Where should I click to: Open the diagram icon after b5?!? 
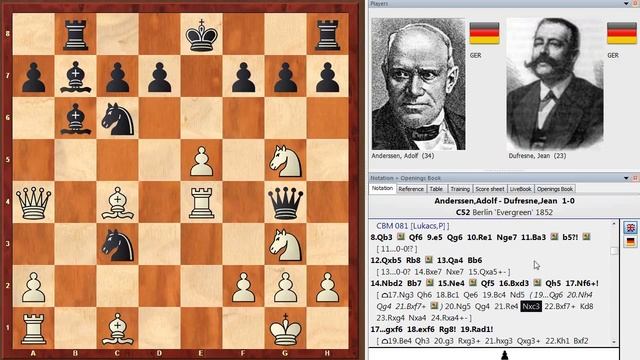point(586,237)
